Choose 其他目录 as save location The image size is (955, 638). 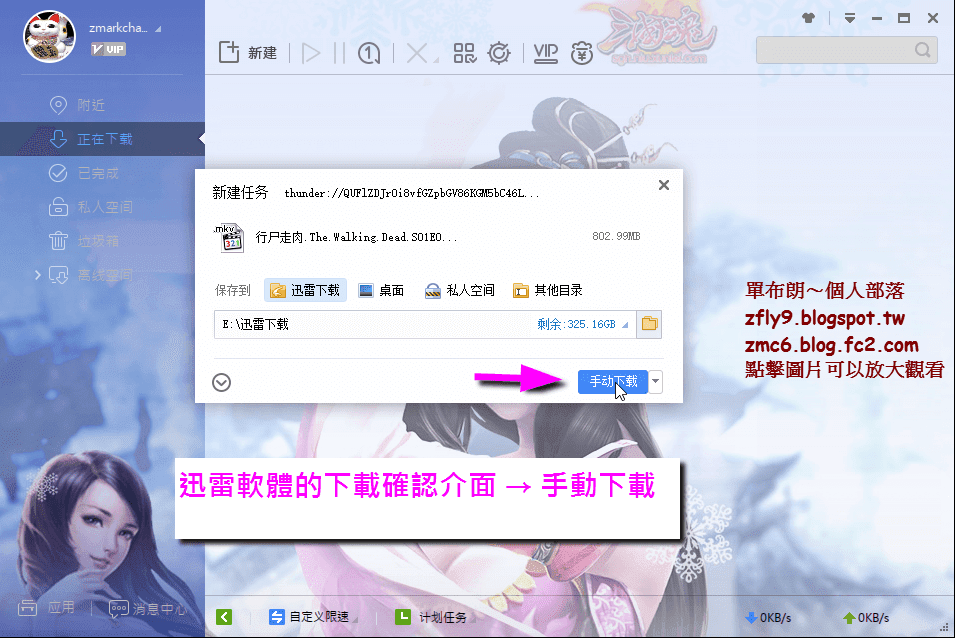coord(548,290)
